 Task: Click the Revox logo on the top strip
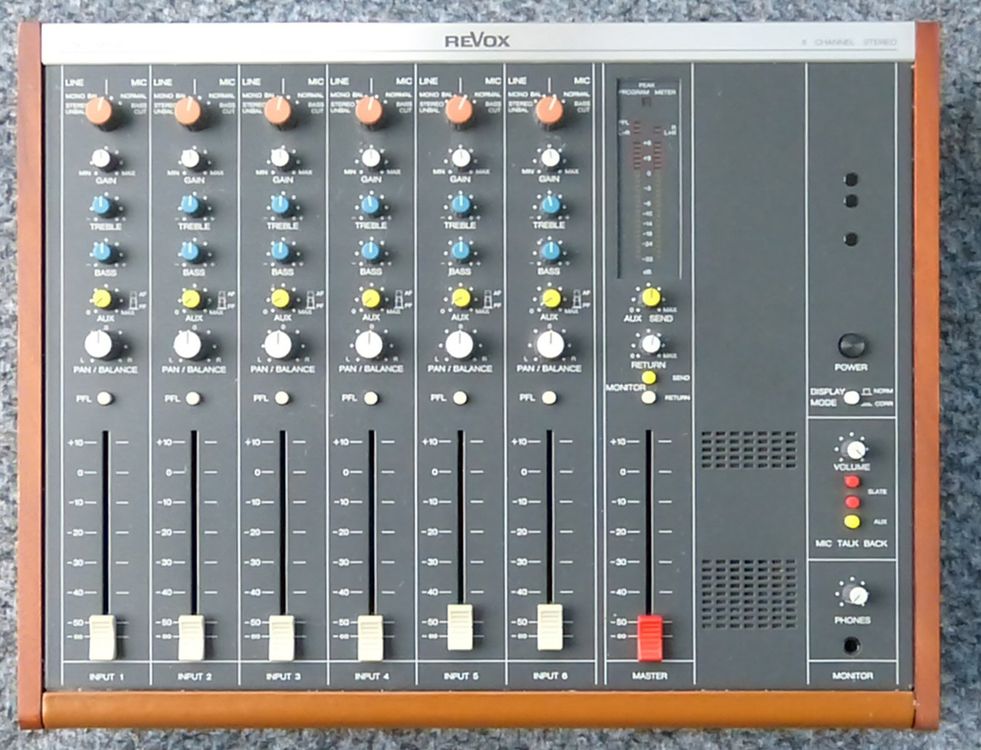pos(477,41)
